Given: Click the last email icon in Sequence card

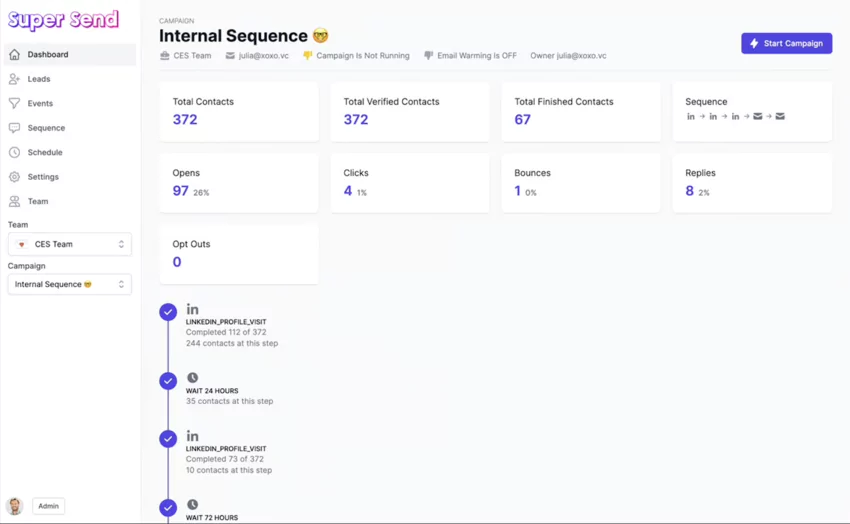Looking at the screenshot, I should [x=780, y=117].
